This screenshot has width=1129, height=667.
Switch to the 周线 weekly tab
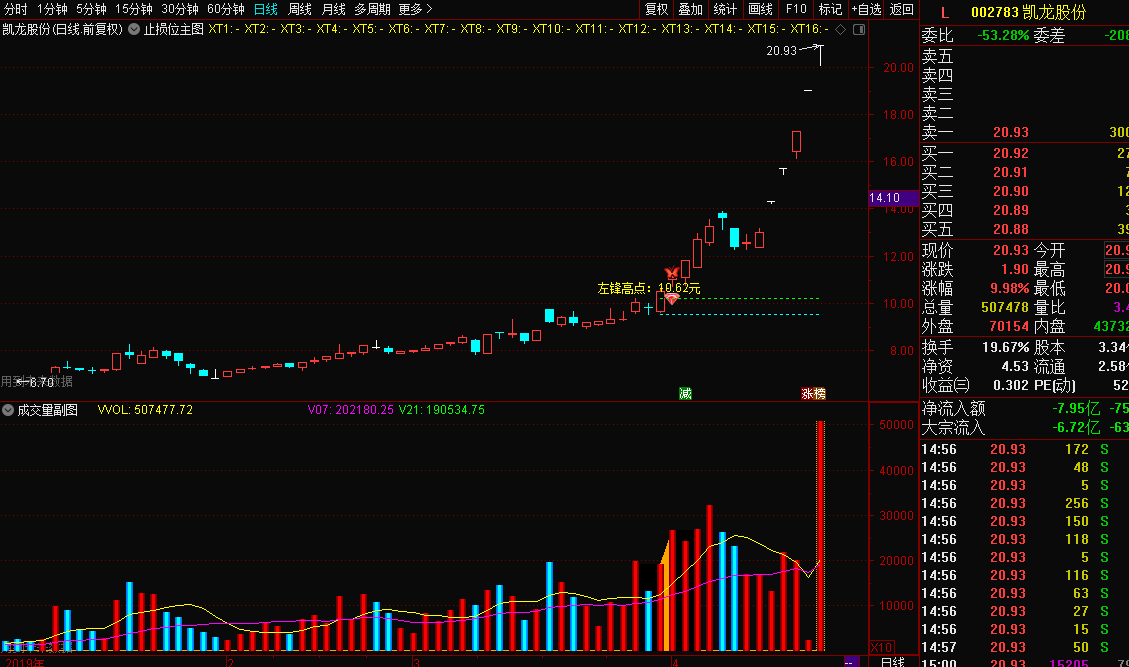point(300,9)
